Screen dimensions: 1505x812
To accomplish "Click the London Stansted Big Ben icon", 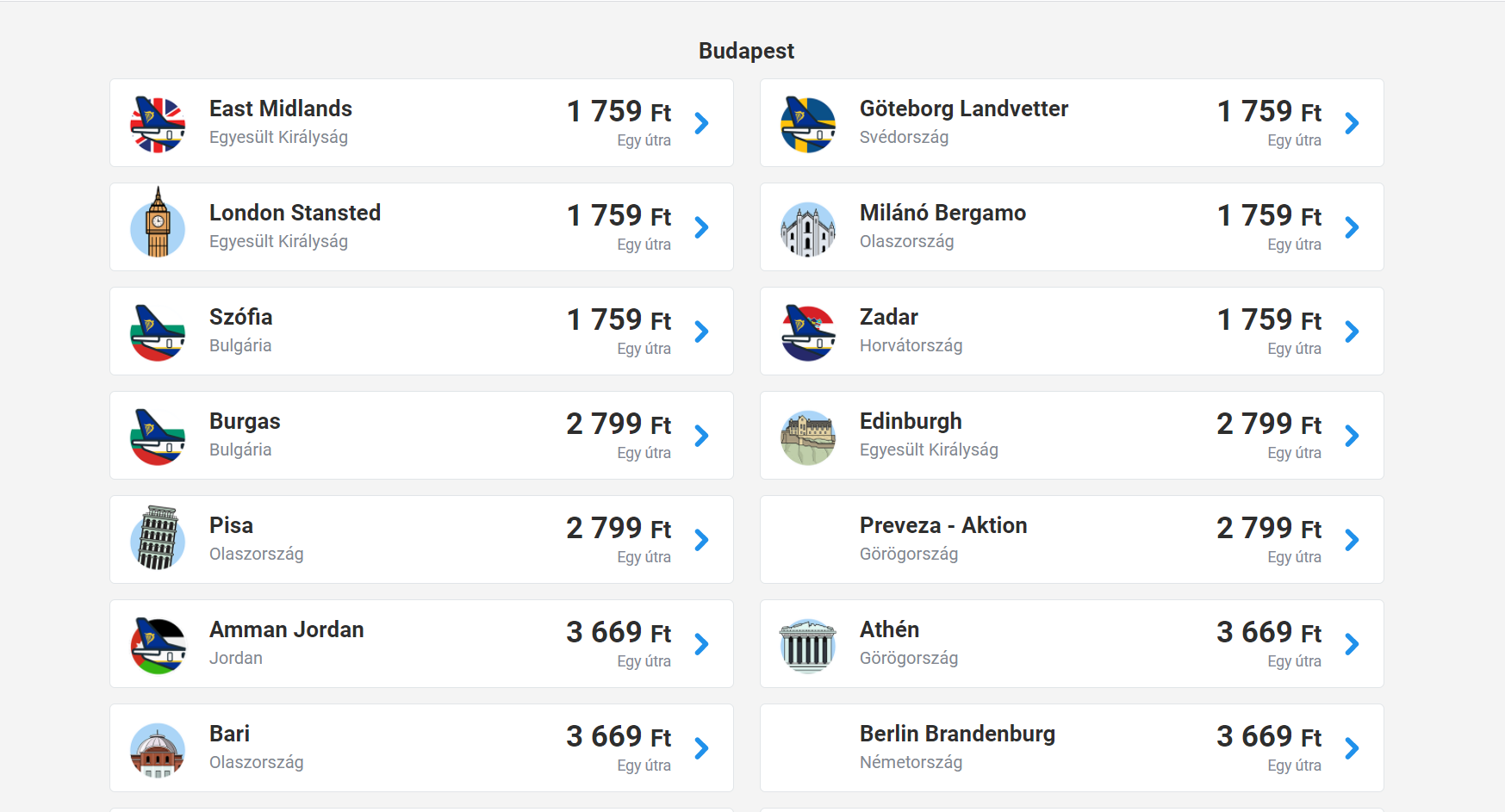I will tap(158, 226).
